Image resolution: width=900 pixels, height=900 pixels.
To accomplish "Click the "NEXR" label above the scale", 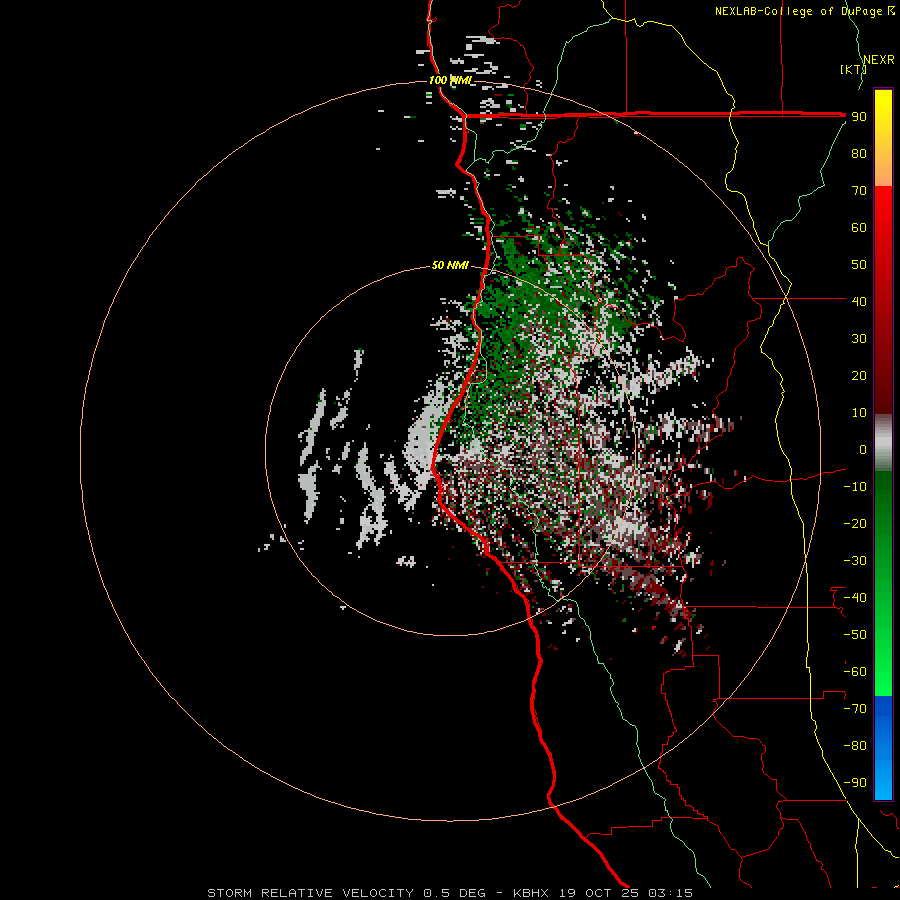I will point(878,60).
